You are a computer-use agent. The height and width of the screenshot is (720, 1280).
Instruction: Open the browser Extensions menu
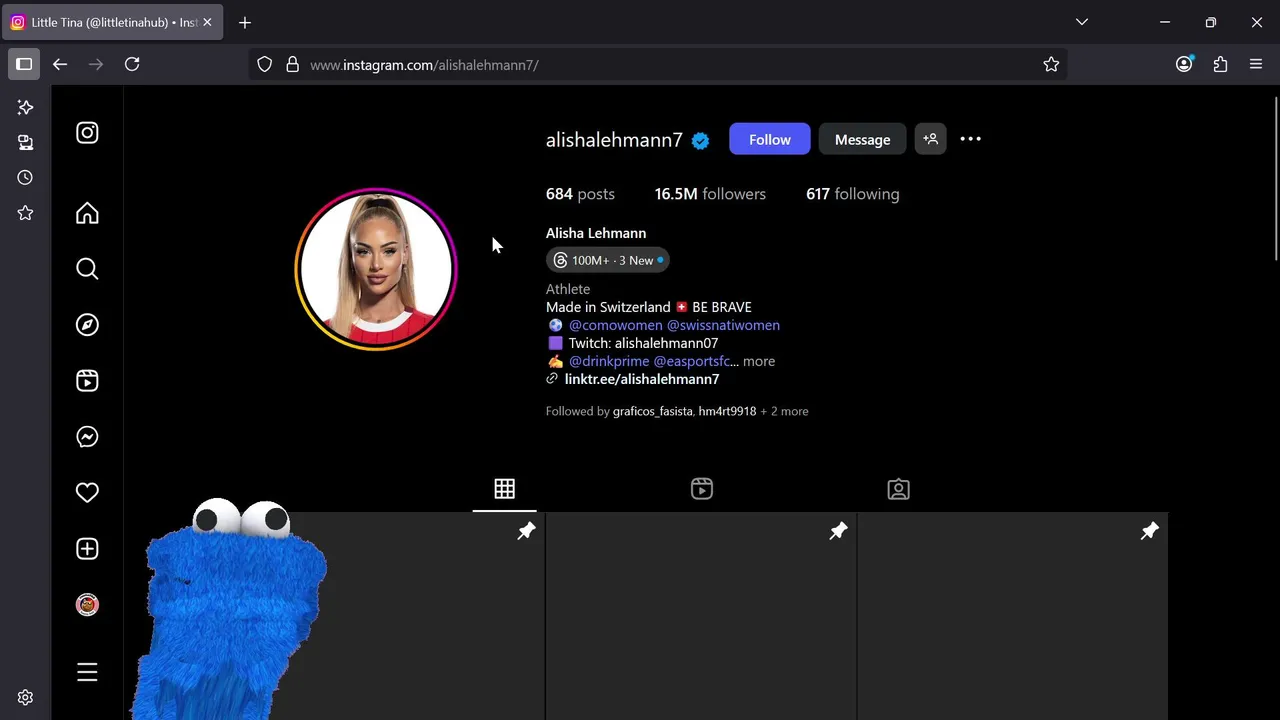[x=1220, y=64]
